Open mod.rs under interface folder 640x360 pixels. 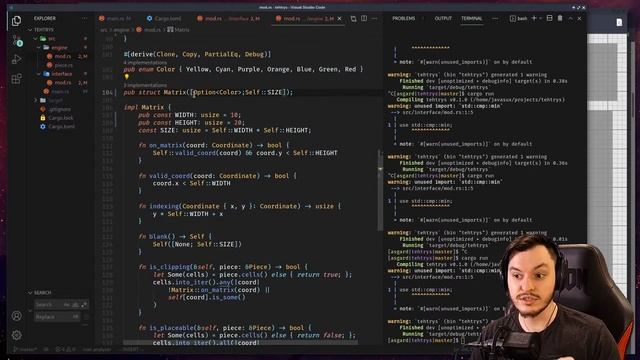pyautogui.click(x=62, y=82)
